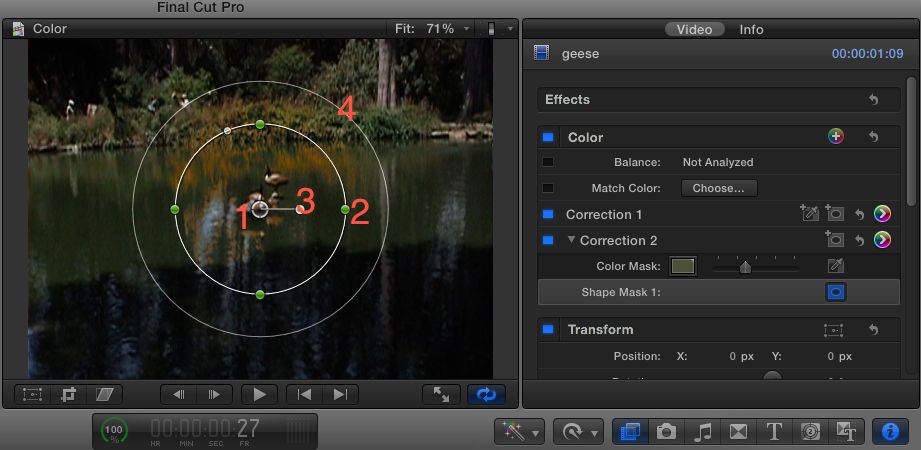Step forward one frame in the viewer
The image size is (921, 450).
click(x=214, y=395)
